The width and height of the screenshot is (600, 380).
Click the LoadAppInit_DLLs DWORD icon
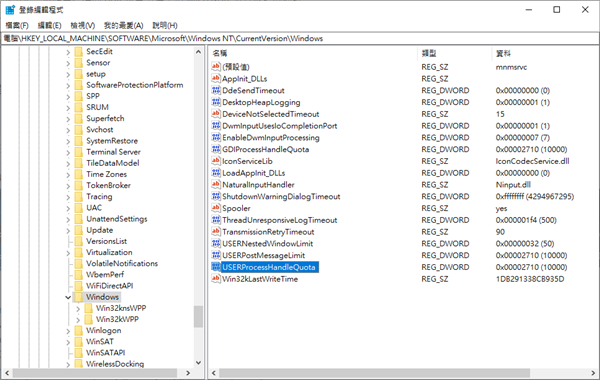pyautogui.click(x=216, y=173)
